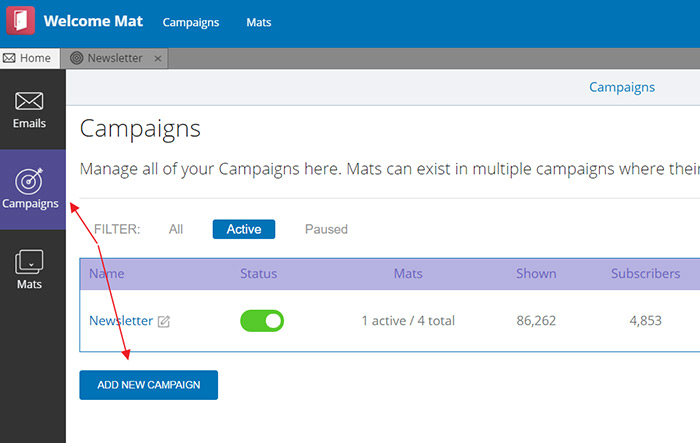Select the Campaigns target icon in sidebar
Screen dimensions: 700x443
tap(29, 181)
